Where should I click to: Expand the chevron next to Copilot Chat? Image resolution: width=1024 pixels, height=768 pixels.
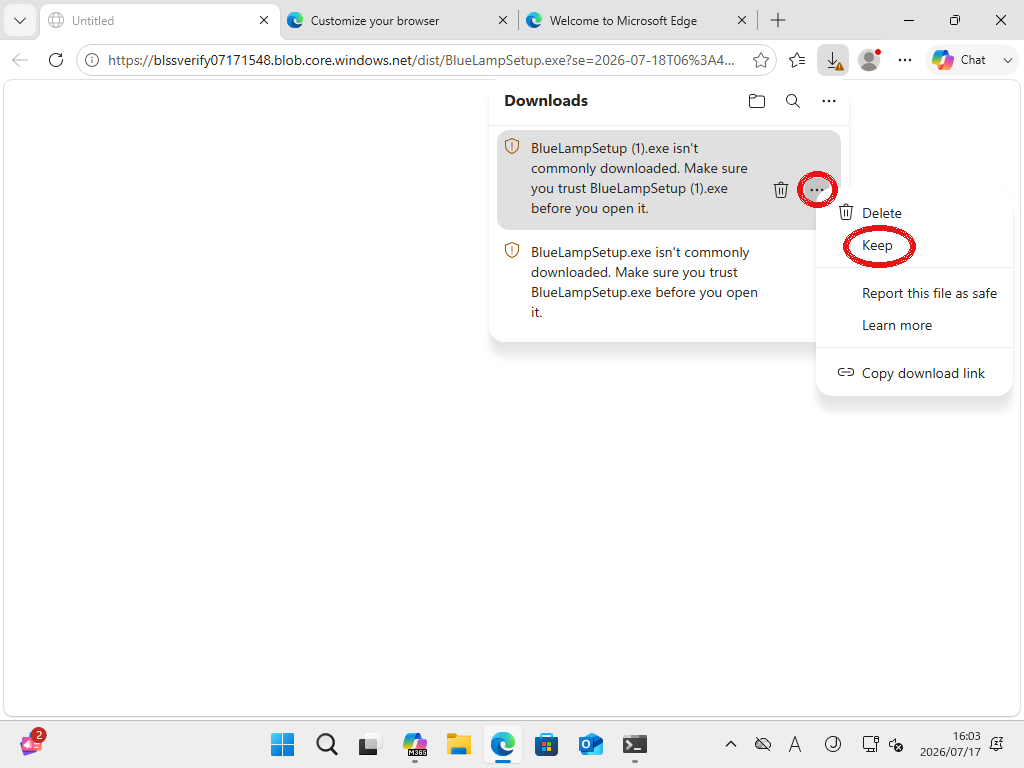click(x=1007, y=60)
